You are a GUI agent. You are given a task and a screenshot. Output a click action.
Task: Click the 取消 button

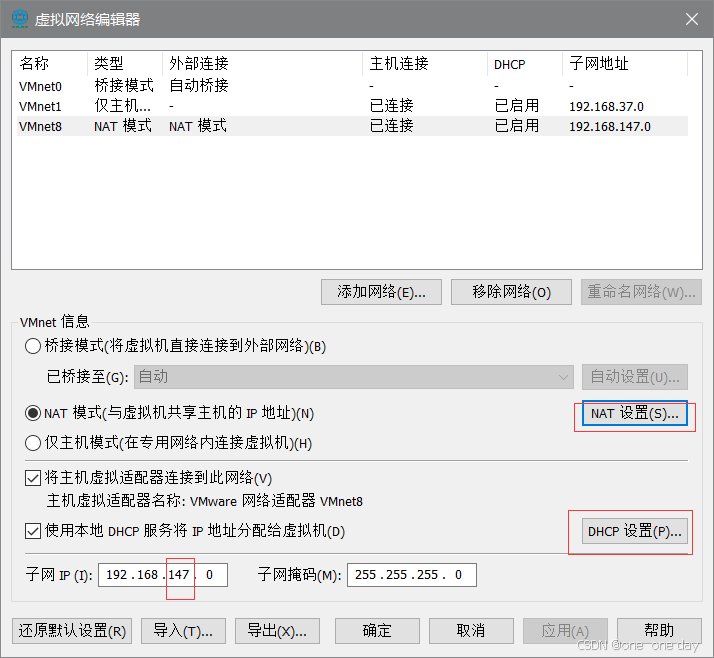[471, 631]
